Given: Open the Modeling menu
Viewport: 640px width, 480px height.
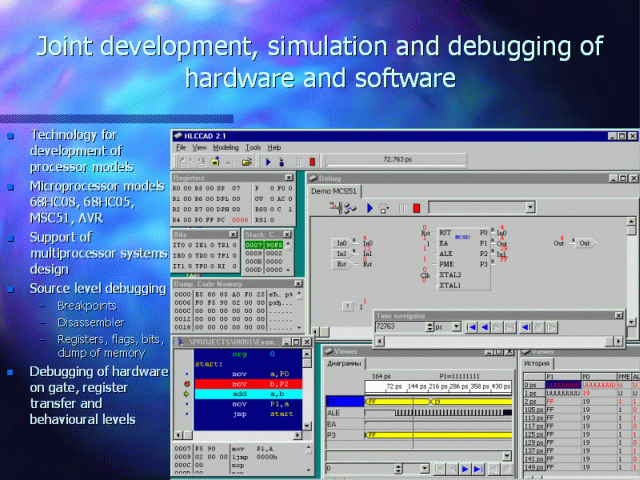Looking at the screenshot, I should [226, 147].
